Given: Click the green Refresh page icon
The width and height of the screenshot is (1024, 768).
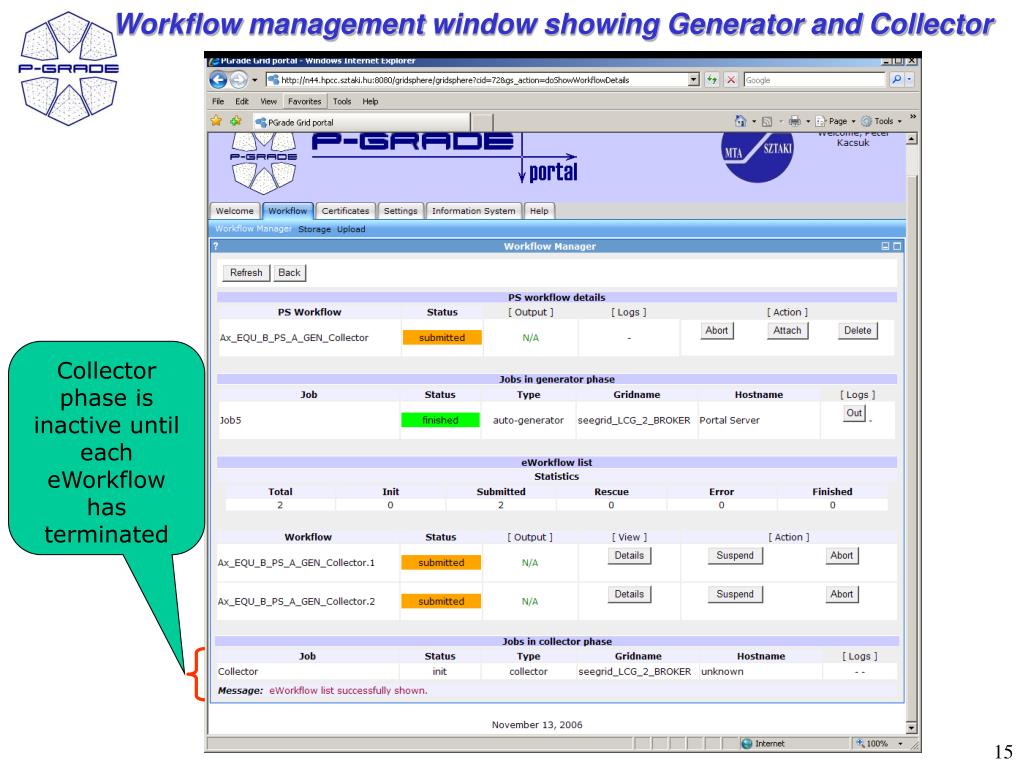Looking at the screenshot, I should click(x=712, y=80).
